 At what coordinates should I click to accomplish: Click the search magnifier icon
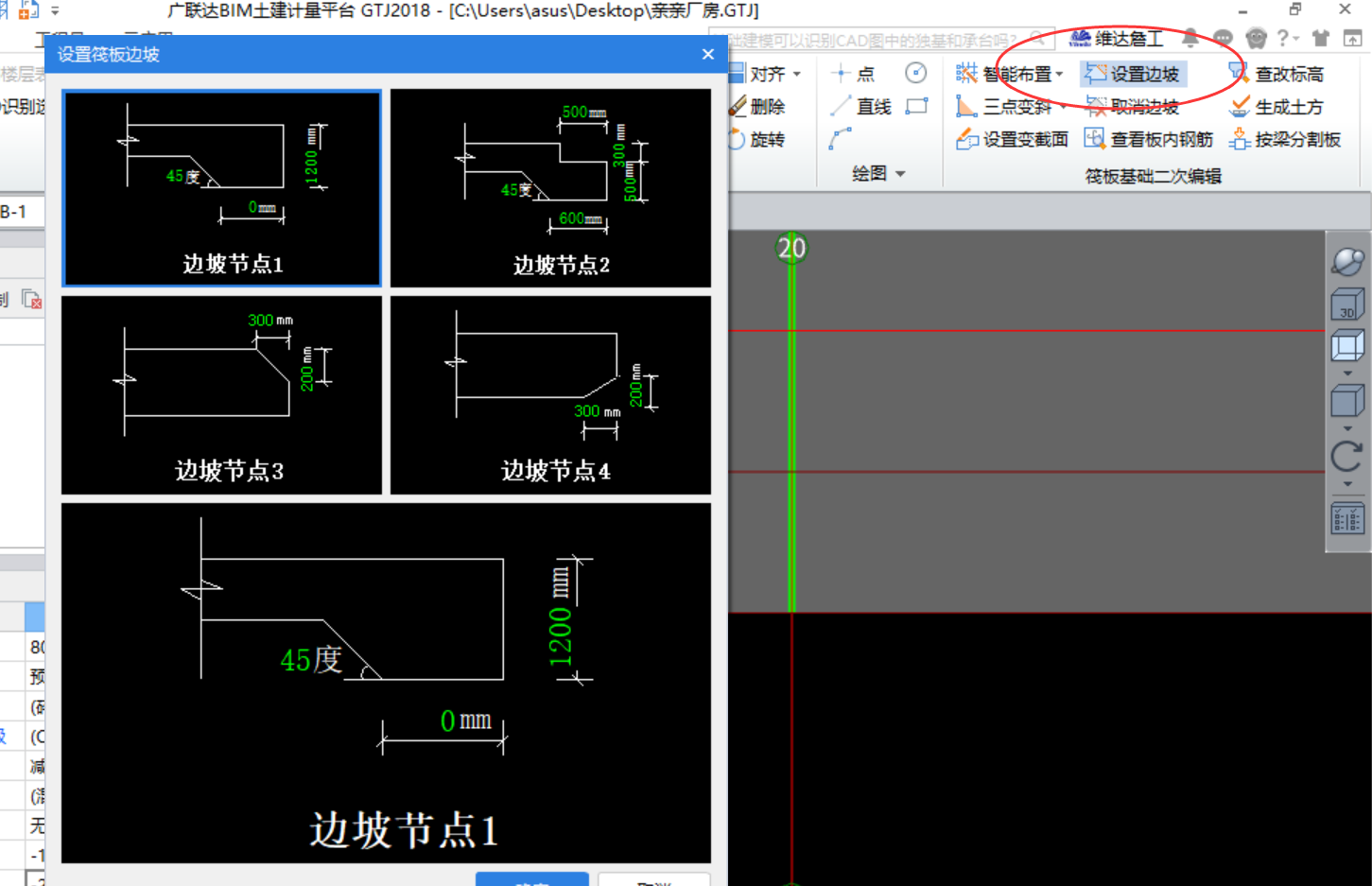pyautogui.click(x=1037, y=39)
